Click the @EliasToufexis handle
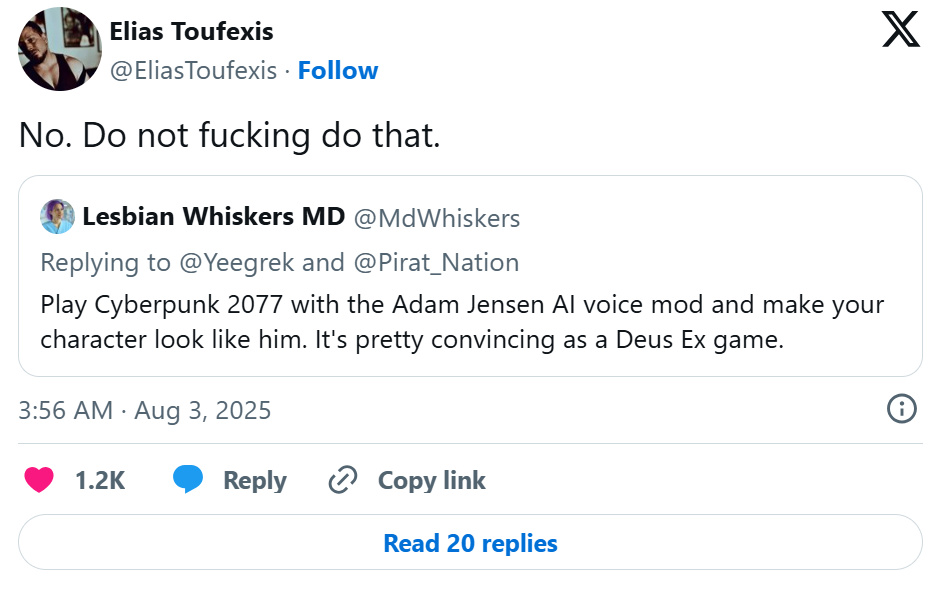This screenshot has height=592, width=934. 193,71
